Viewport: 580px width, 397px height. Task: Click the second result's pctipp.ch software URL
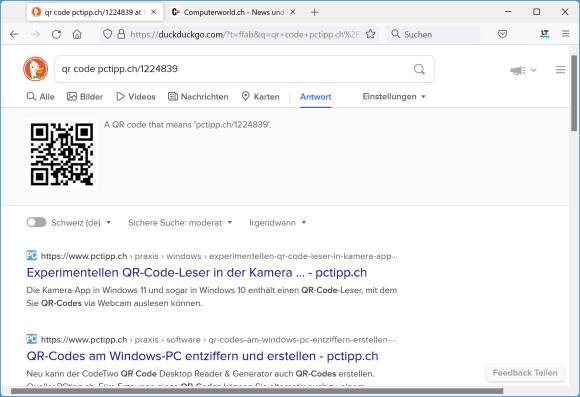click(218, 339)
